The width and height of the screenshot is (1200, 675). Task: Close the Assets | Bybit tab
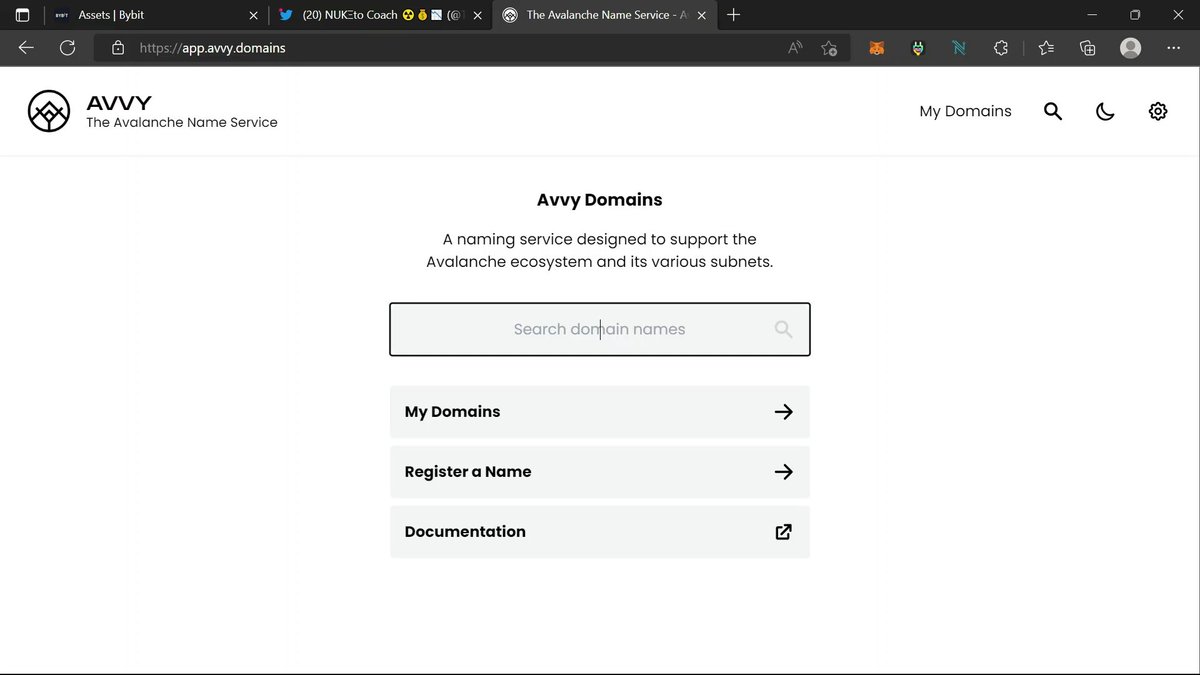point(254,15)
